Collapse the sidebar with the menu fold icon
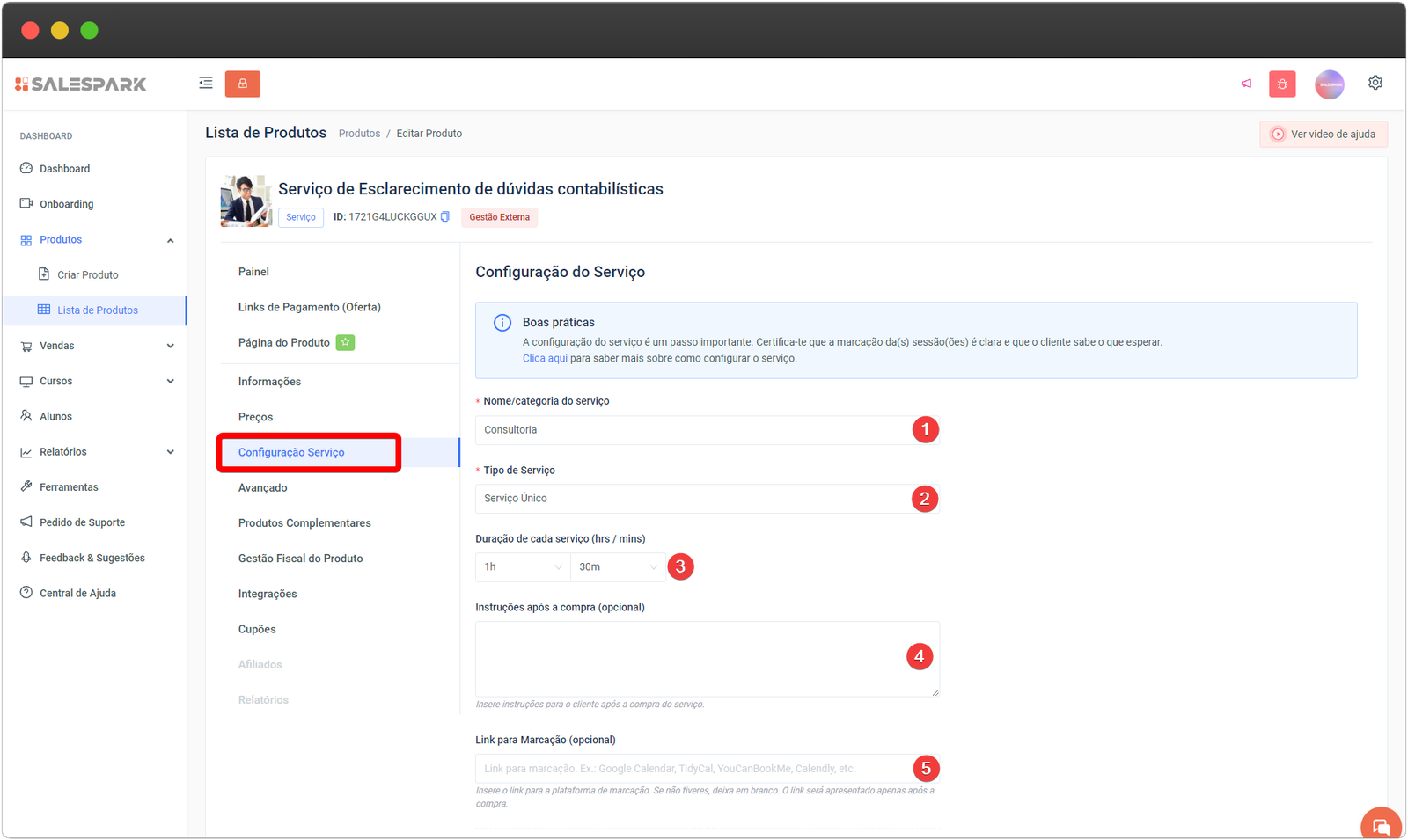 (x=206, y=83)
